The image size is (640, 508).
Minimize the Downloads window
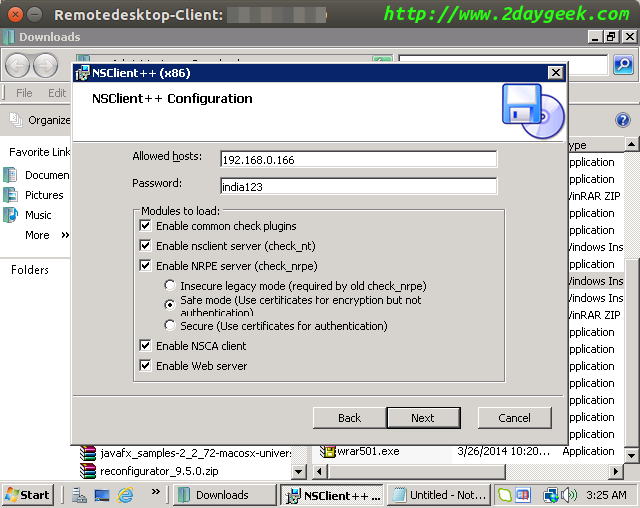[595, 37]
